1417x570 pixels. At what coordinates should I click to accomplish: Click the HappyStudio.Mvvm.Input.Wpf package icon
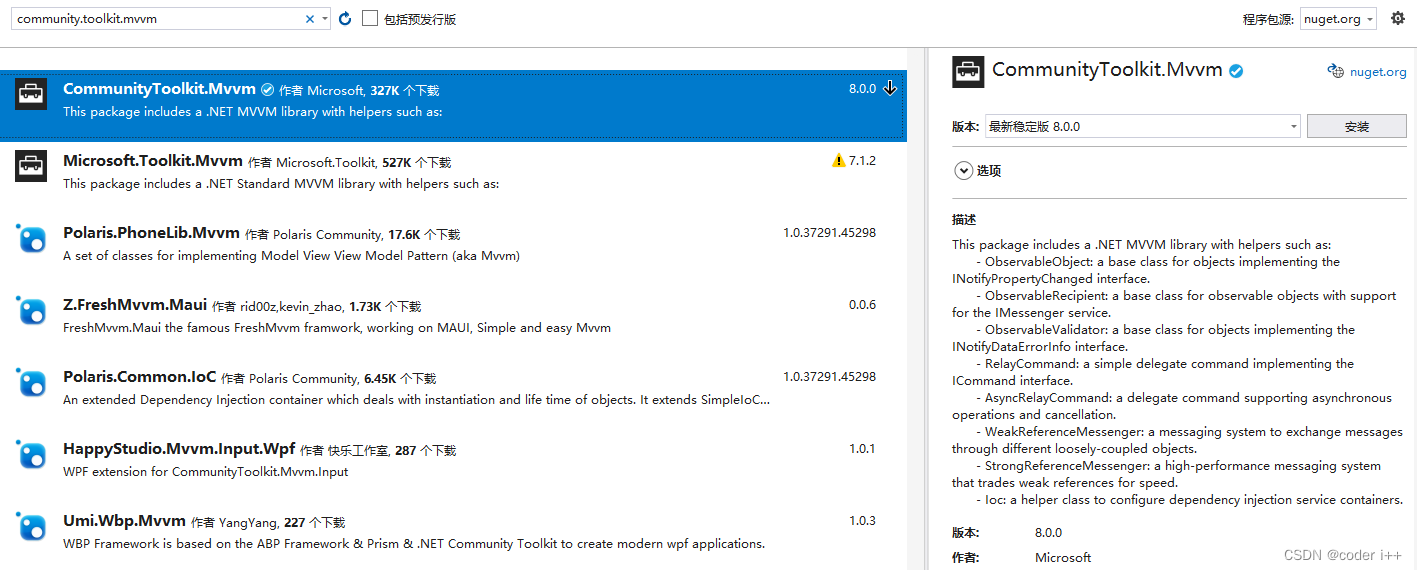click(31, 454)
